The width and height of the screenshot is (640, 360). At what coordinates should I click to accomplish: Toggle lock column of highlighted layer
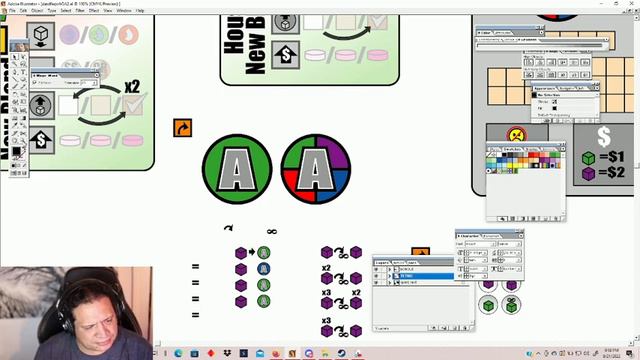click(x=384, y=276)
